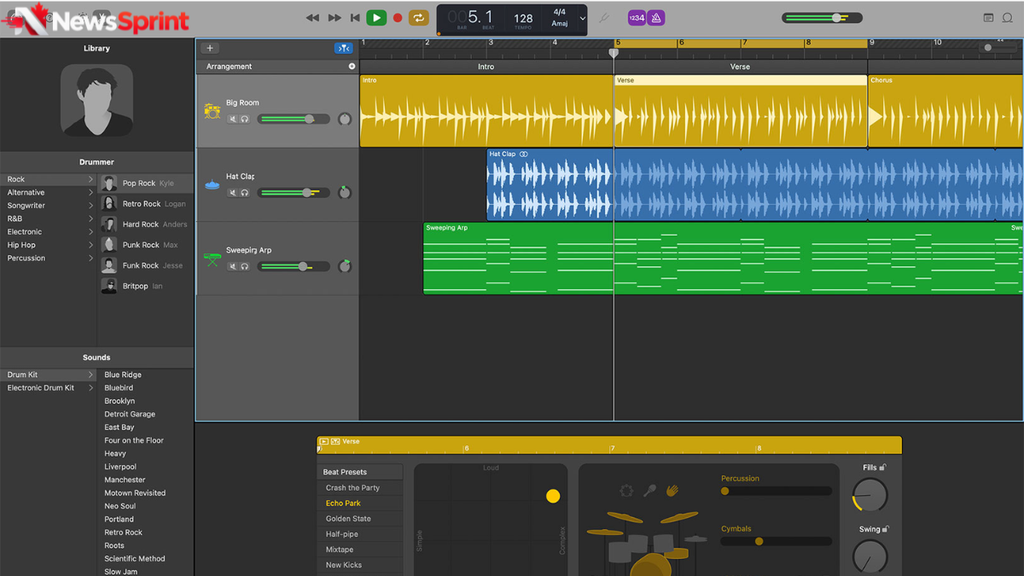Image resolution: width=1024 pixels, height=576 pixels.
Task: Toggle the Metronome button
Action: click(x=656, y=18)
